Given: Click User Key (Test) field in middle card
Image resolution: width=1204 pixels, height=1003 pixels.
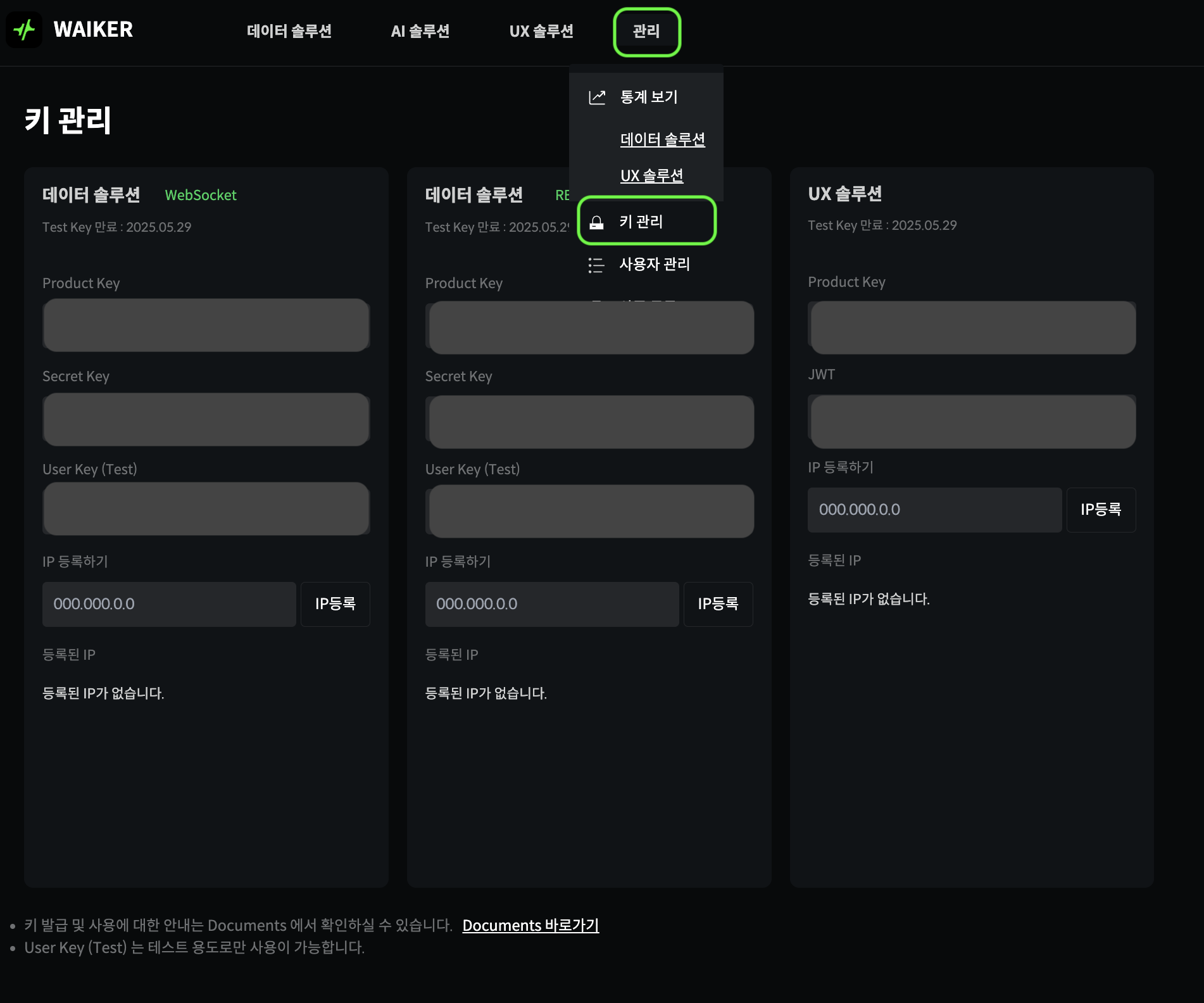Looking at the screenshot, I should pos(589,512).
